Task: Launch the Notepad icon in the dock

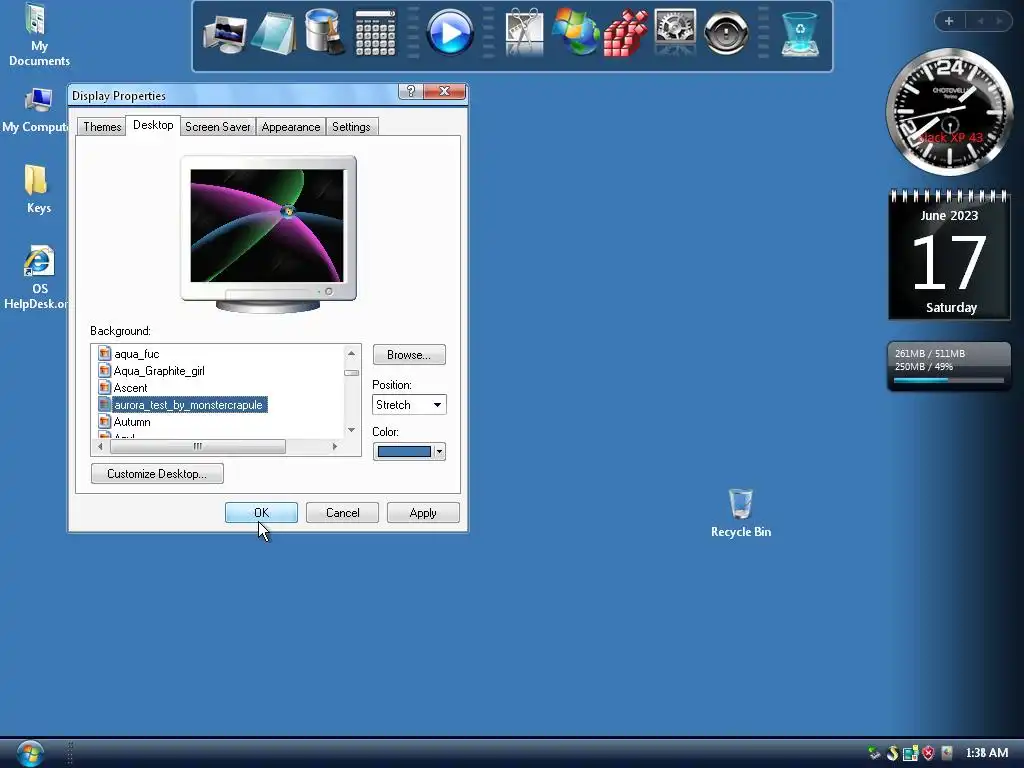Action: pyautogui.click(x=274, y=33)
